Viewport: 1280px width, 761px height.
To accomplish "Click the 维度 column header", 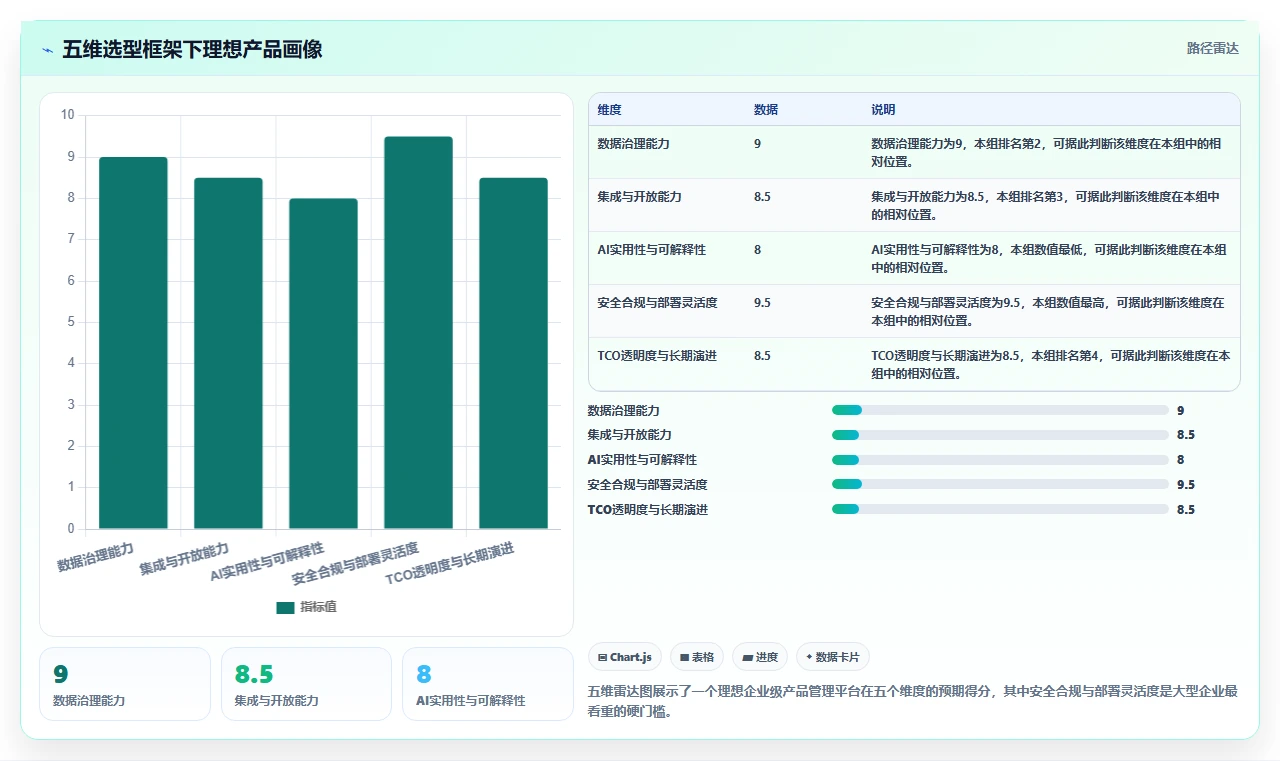I will [609, 110].
